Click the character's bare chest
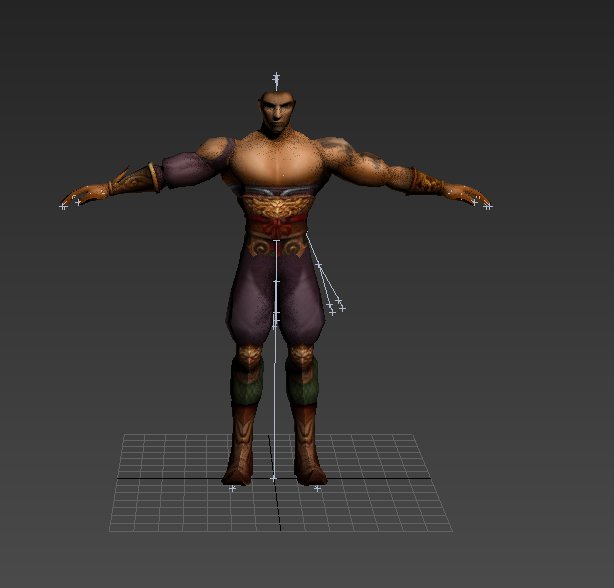This screenshot has width=614, height=588. (x=279, y=161)
